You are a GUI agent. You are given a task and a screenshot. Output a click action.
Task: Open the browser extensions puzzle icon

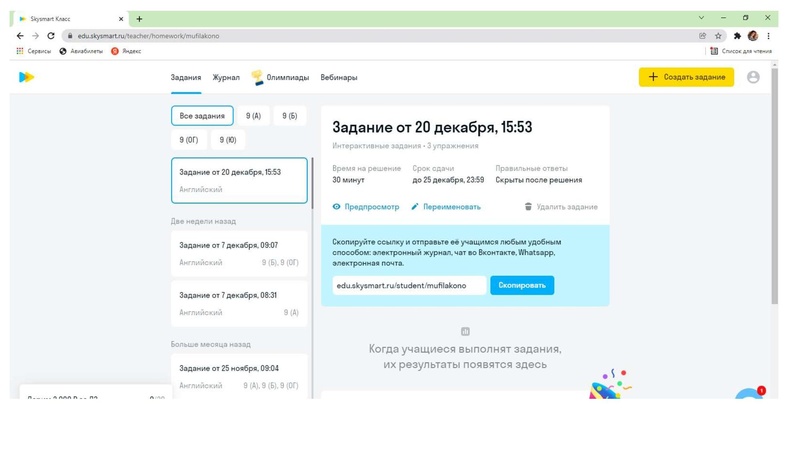point(737,36)
